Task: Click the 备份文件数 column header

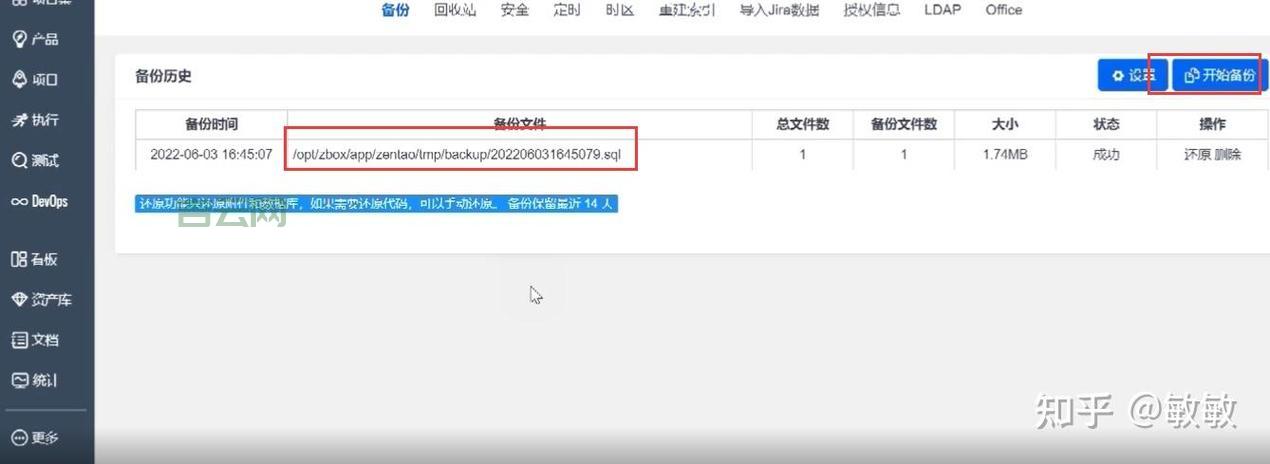Action: click(904, 124)
